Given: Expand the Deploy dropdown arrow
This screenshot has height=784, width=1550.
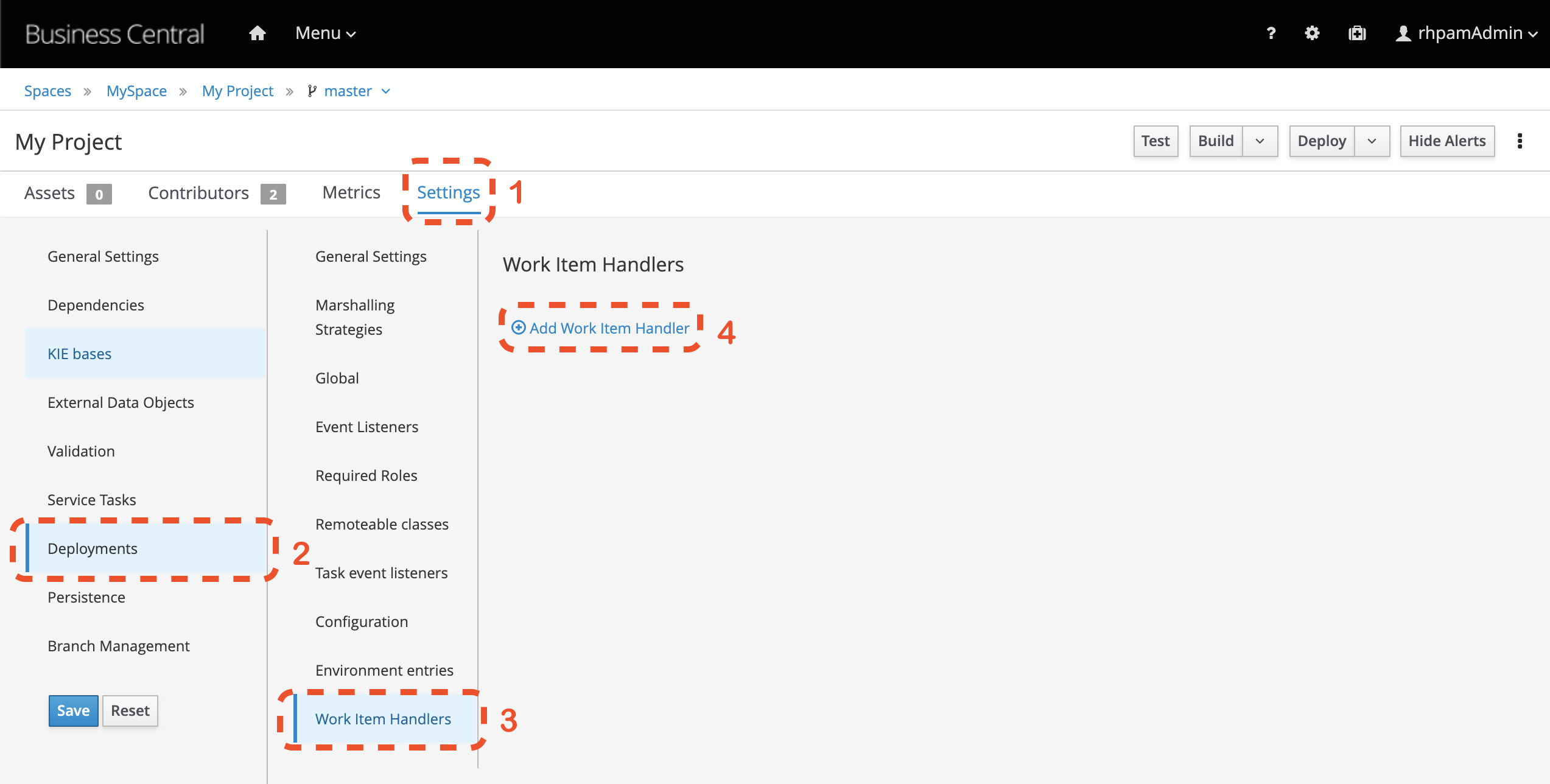Looking at the screenshot, I should [1372, 141].
